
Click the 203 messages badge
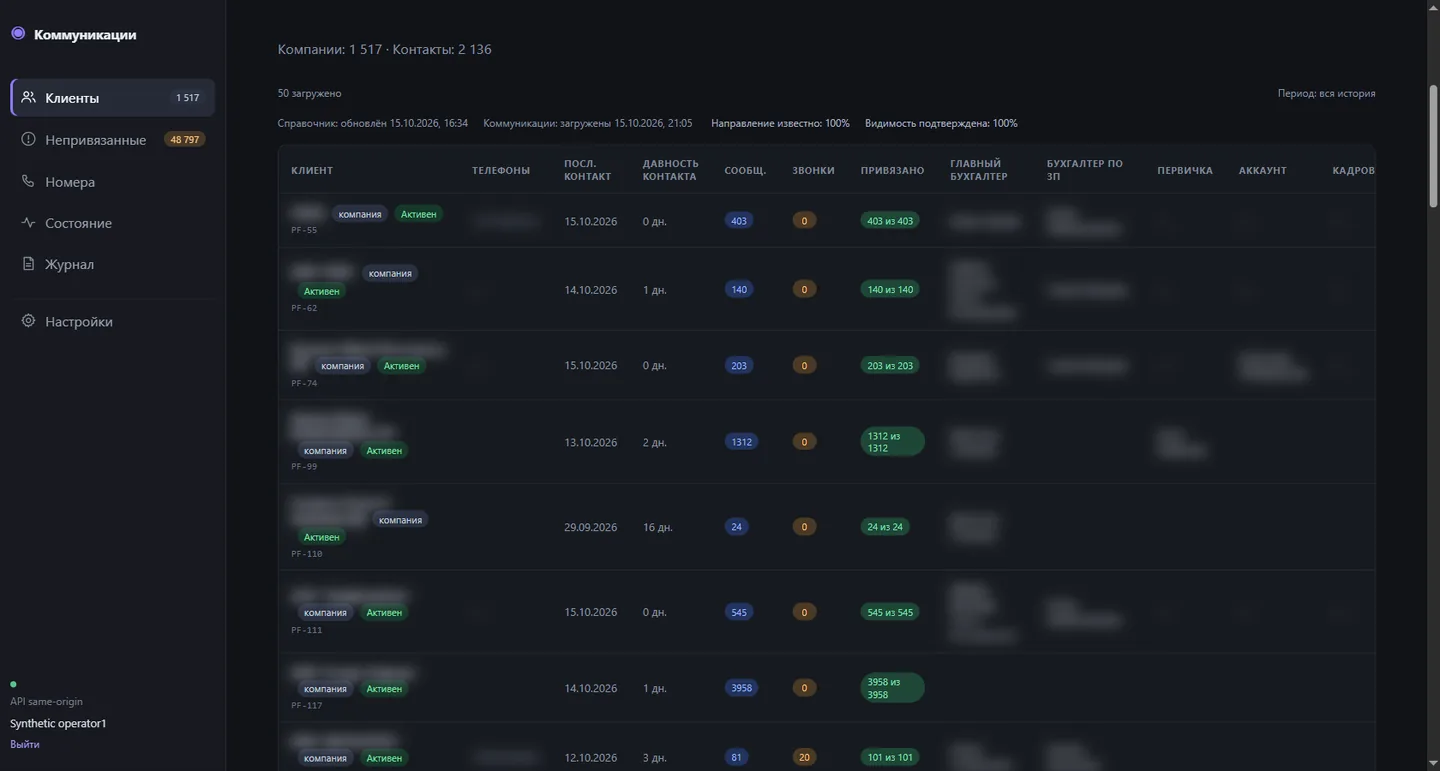(739, 365)
